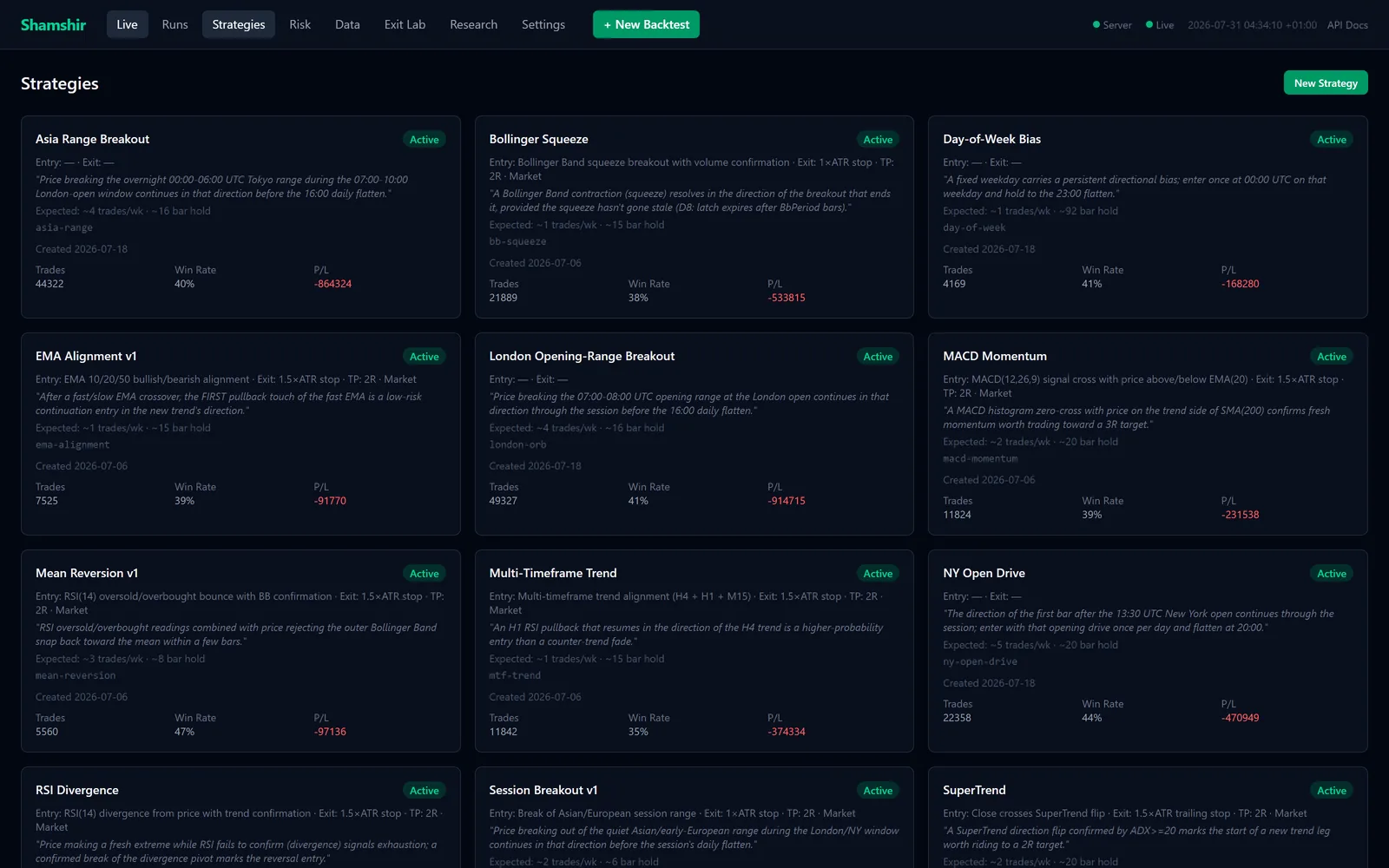1389x868 pixels.
Task: Click the ny-open-drive slug text
Action: [980, 661]
